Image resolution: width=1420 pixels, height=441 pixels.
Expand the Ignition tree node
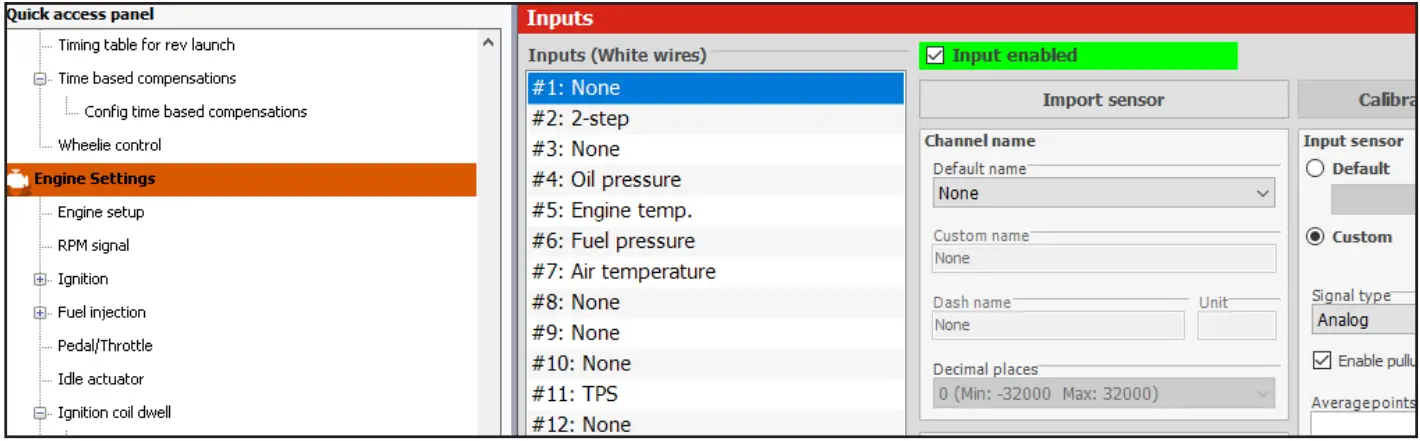tap(41, 279)
